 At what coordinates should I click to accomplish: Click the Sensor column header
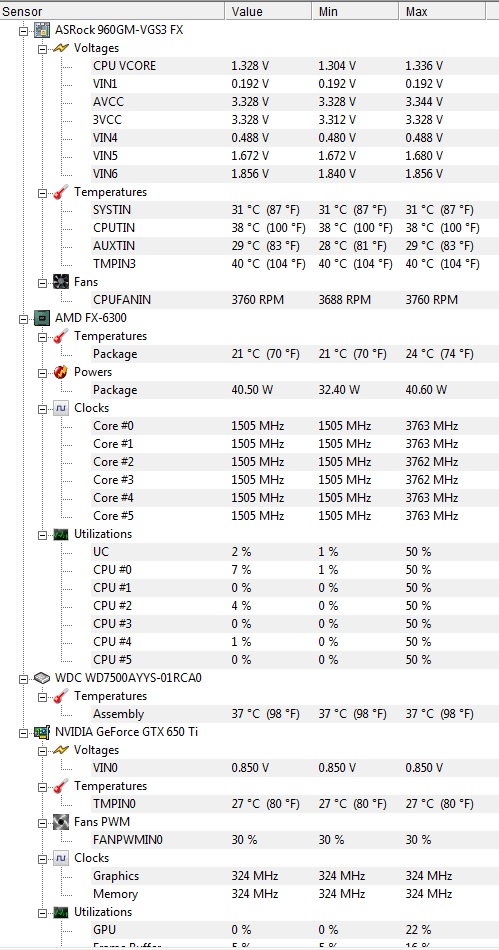(113, 11)
